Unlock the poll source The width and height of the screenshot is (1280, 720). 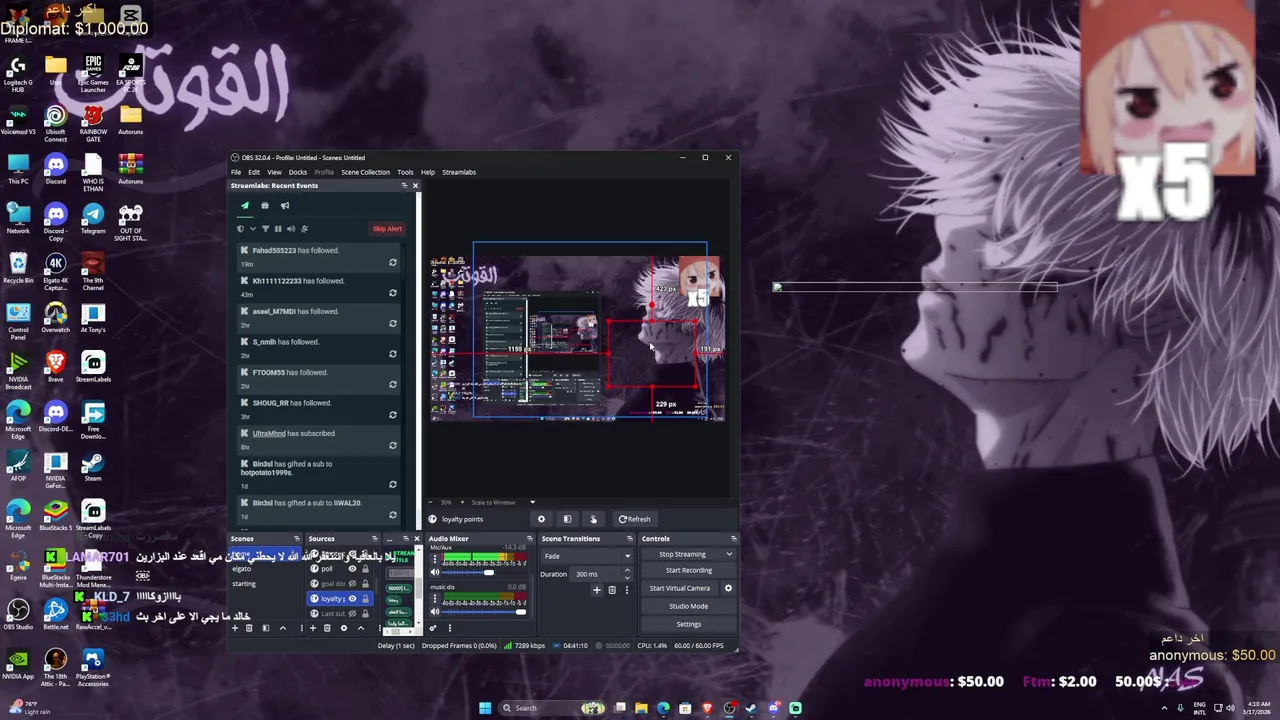(365, 569)
